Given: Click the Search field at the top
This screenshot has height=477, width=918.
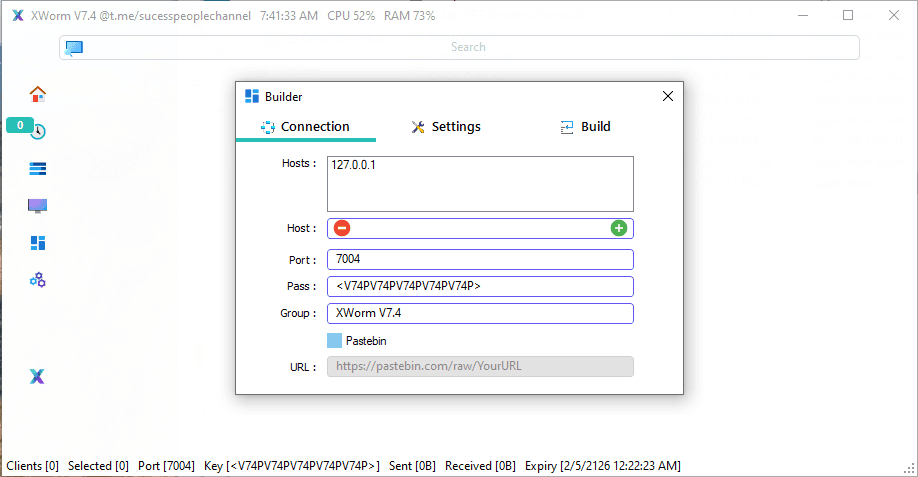Looking at the screenshot, I should tap(459, 47).
